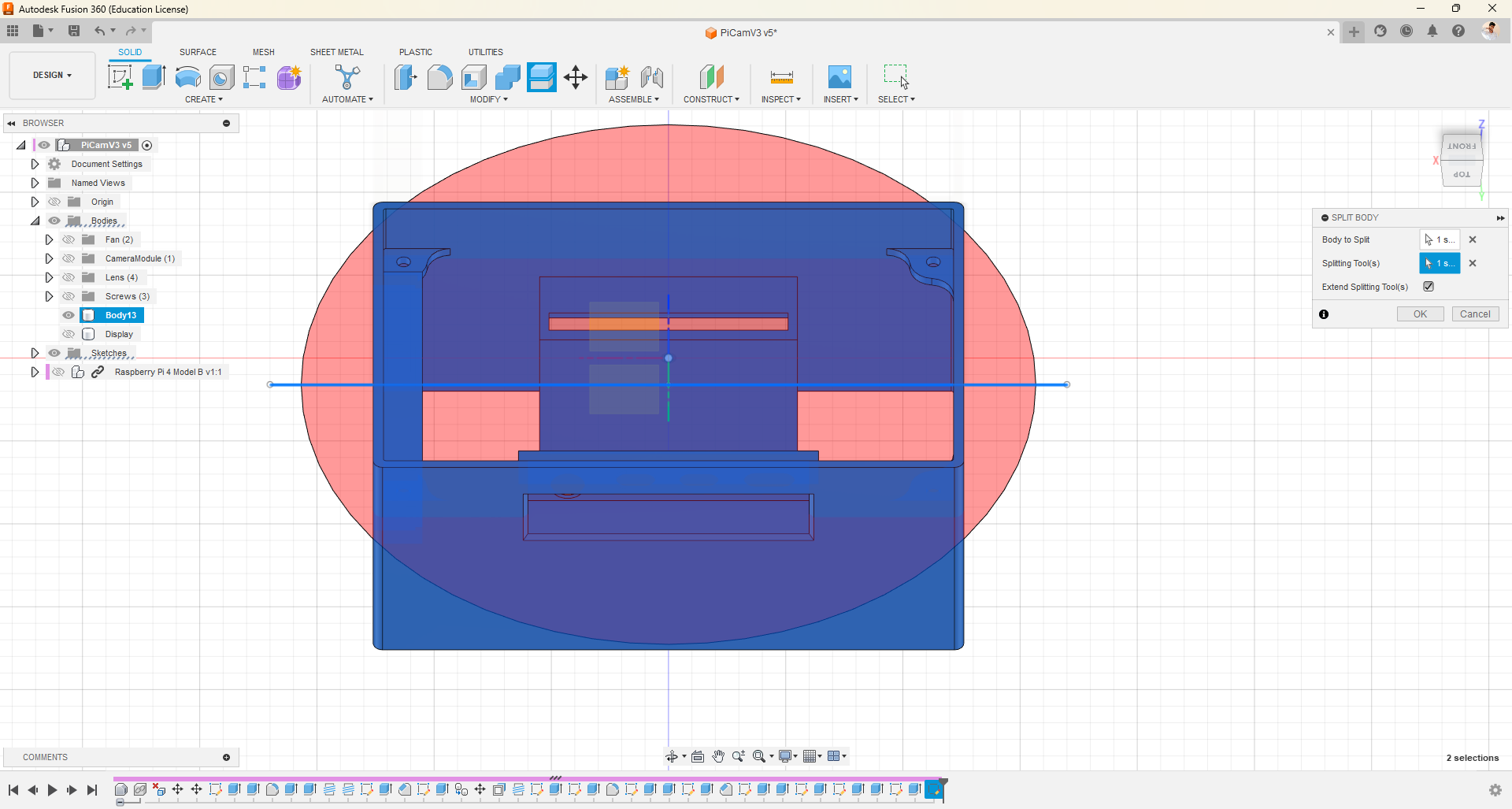Expand the Raspberry Pi 4 Model B component
The height and width of the screenshot is (809, 1512).
coord(35,372)
